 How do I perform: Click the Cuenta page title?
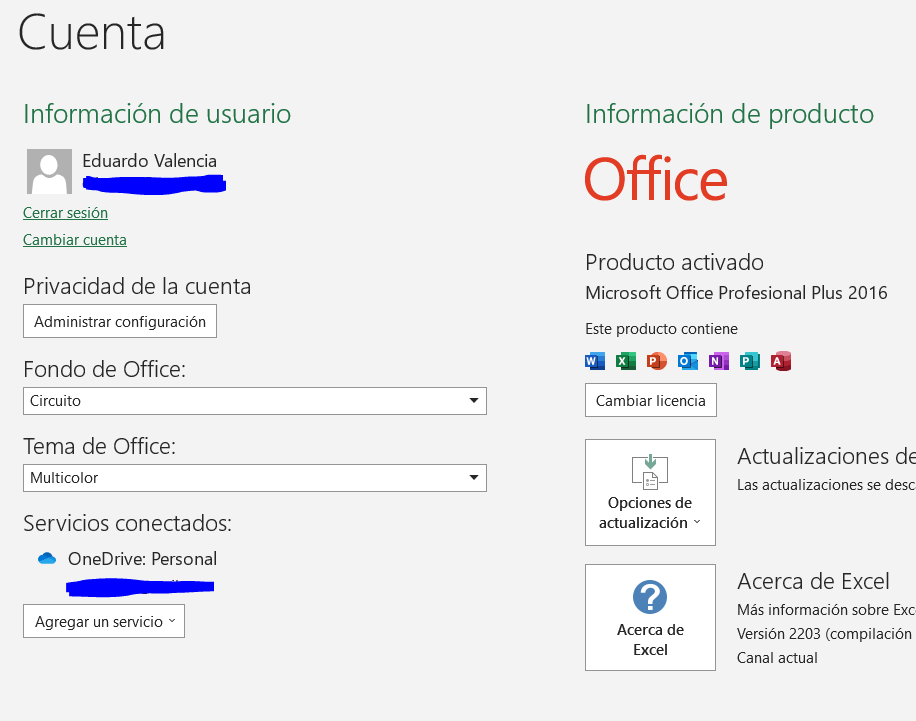[92, 33]
